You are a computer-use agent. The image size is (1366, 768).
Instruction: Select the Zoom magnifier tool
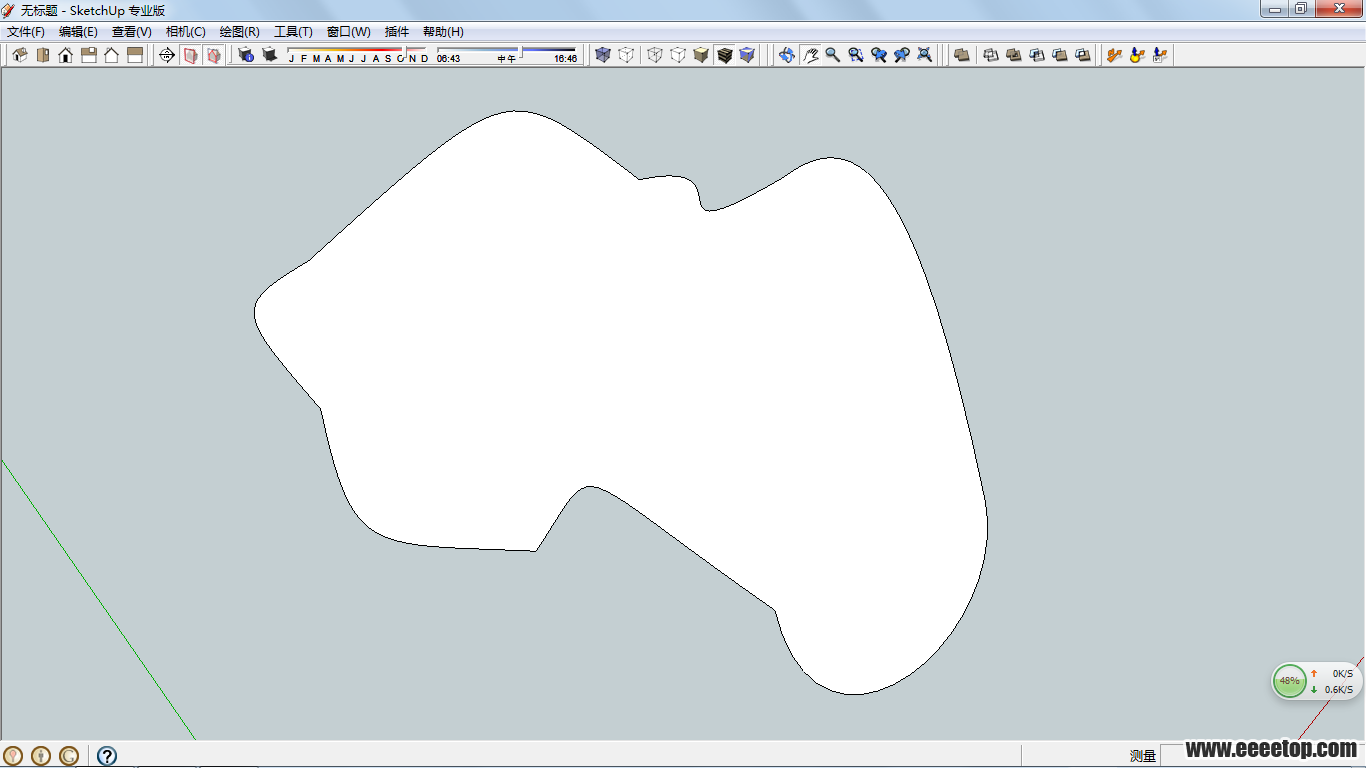(x=832, y=55)
